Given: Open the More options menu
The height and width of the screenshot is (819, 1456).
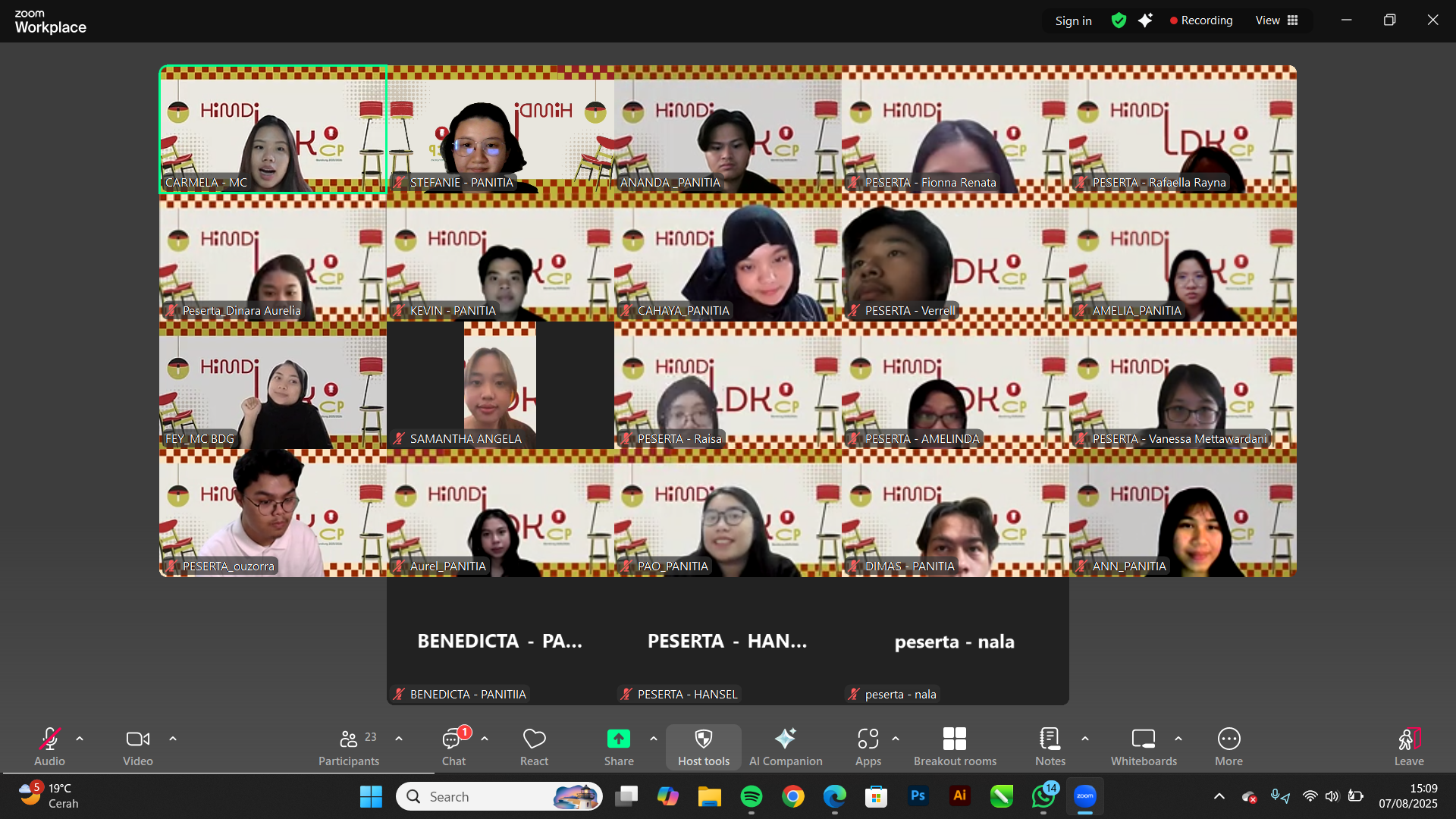Looking at the screenshot, I should (1228, 747).
